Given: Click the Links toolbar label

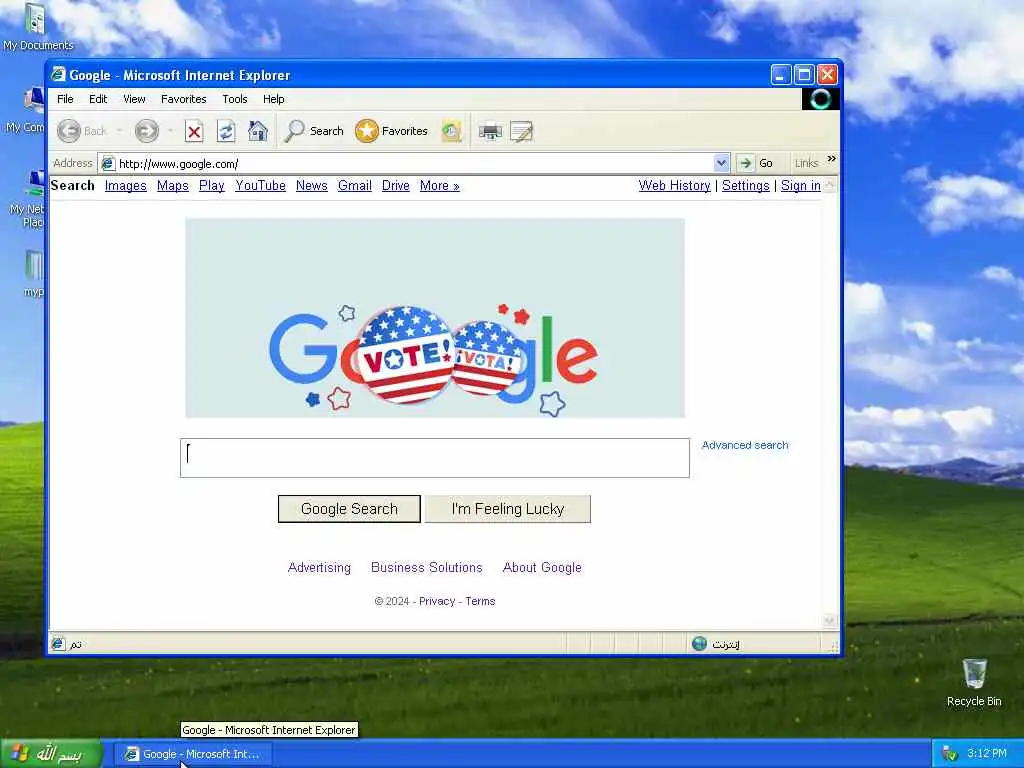Looking at the screenshot, I should pos(807,163).
